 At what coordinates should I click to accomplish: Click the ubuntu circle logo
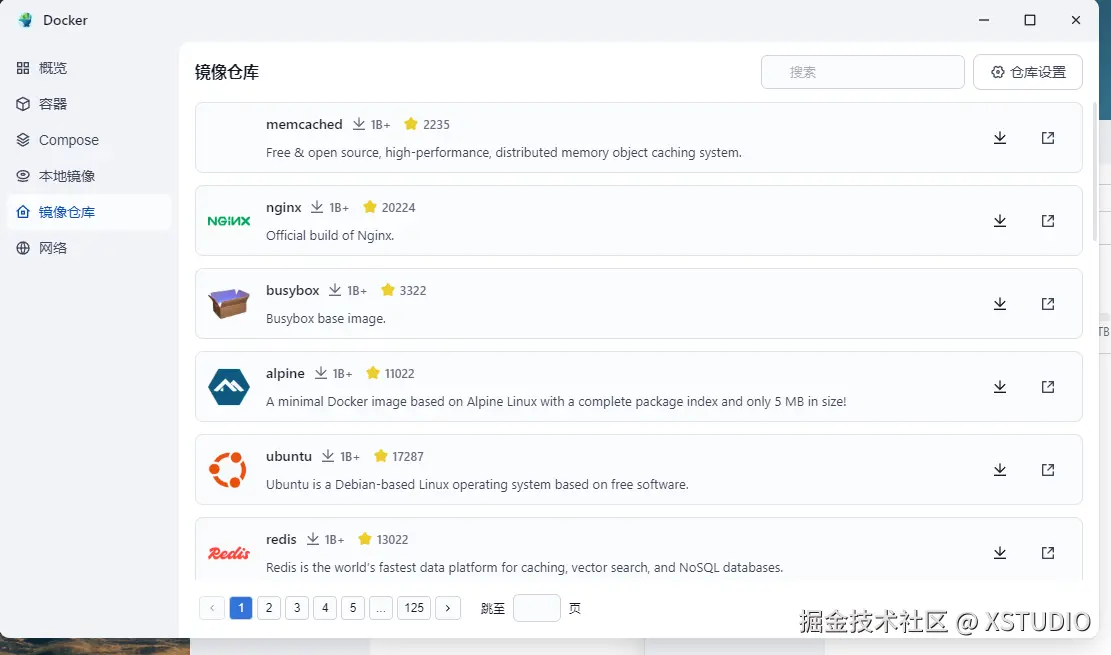coord(228,469)
